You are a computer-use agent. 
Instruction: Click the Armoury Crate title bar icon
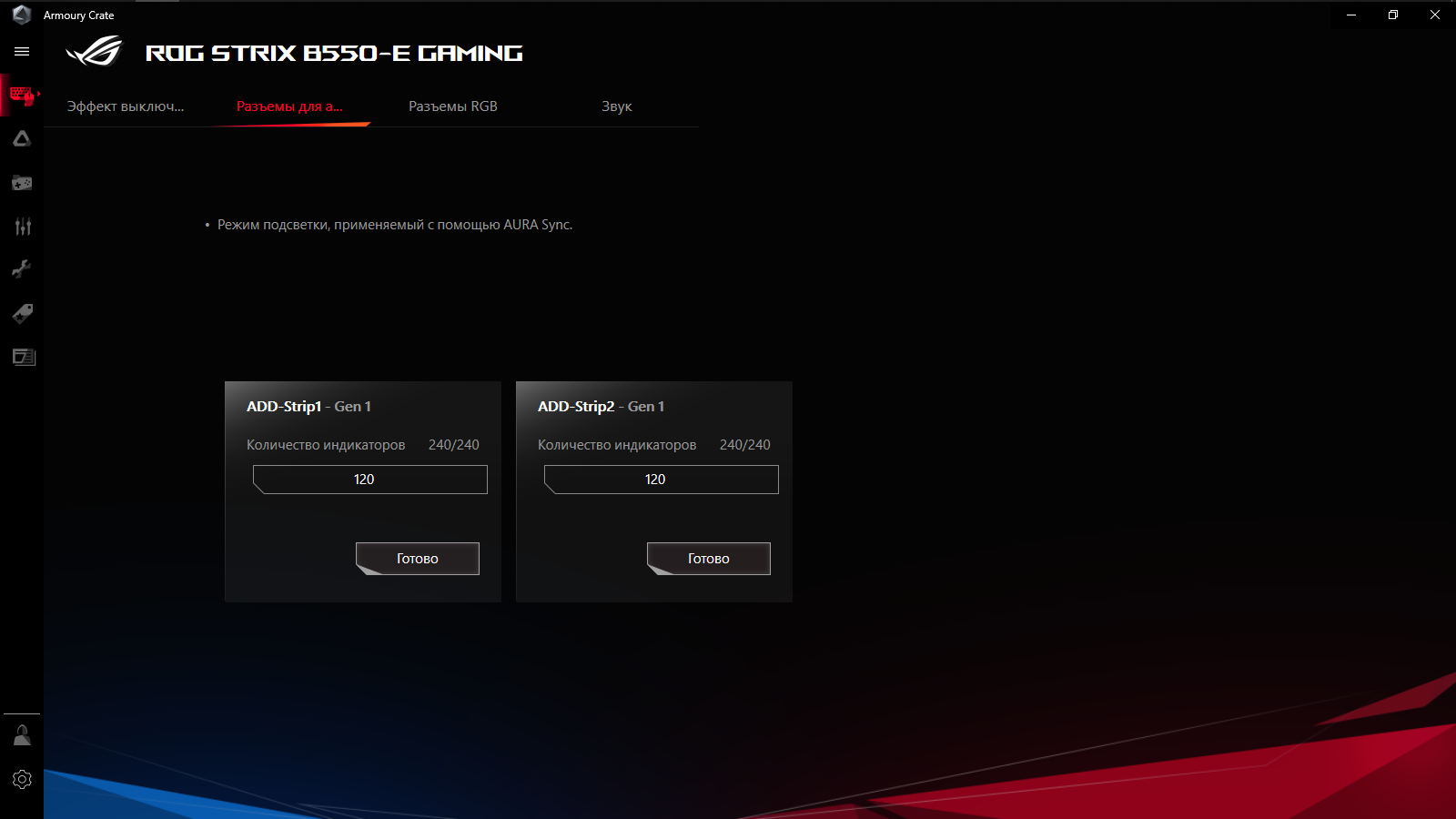(22, 15)
